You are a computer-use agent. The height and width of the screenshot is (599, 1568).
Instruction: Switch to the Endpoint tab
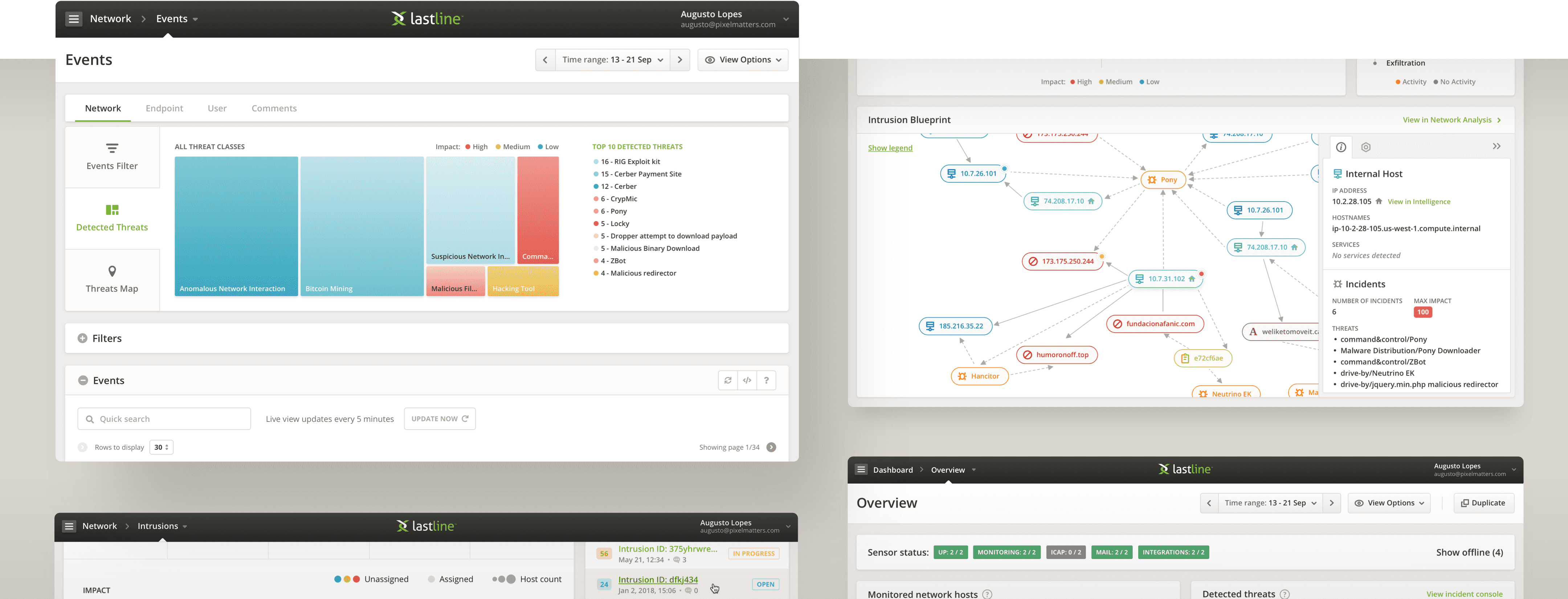[164, 108]
